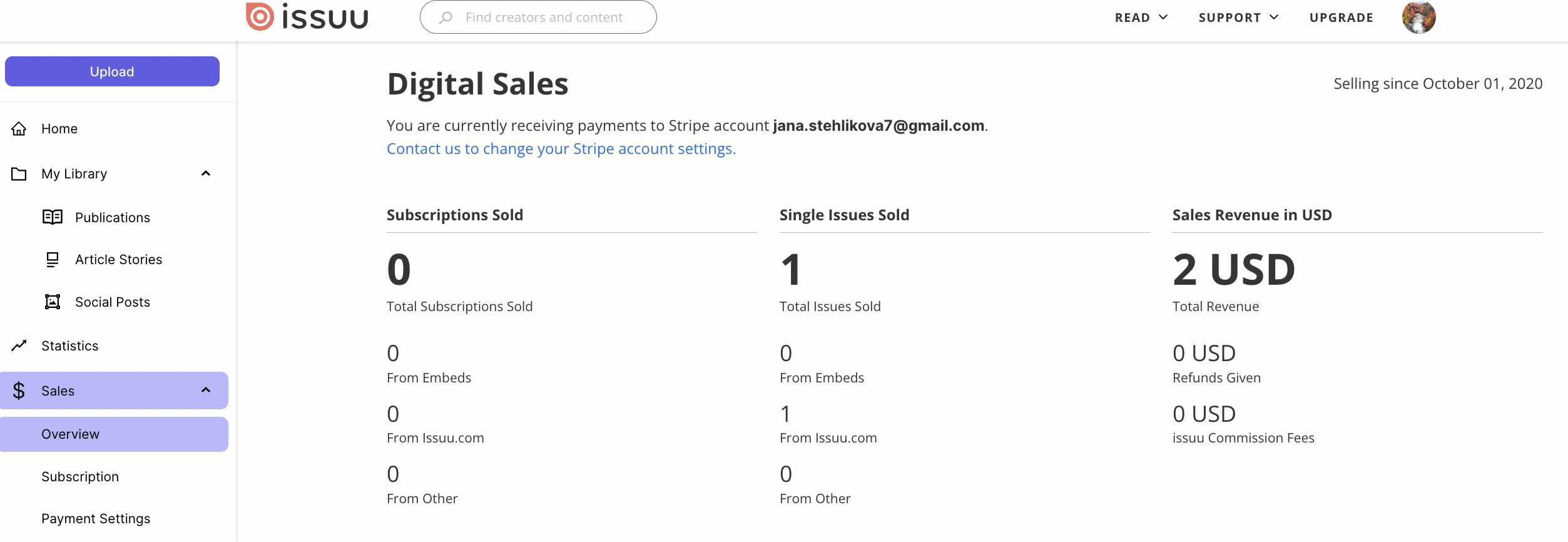This screenshot has width=1568, height=542.
Task: Click the Social Posts image icon
Action: (x=53, y=302)
